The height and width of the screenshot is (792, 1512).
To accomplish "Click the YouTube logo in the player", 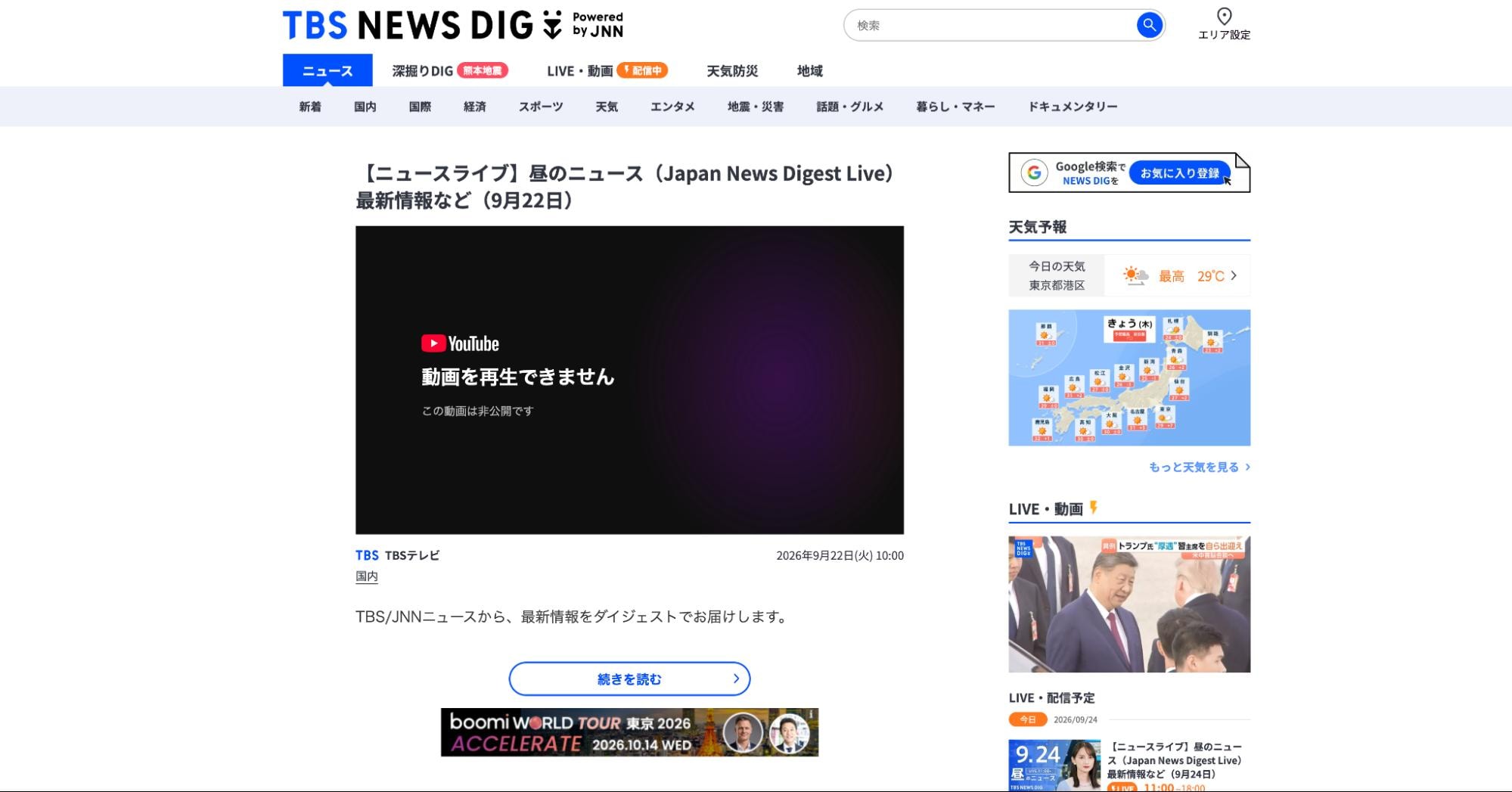I will click(x=460, y=343).
